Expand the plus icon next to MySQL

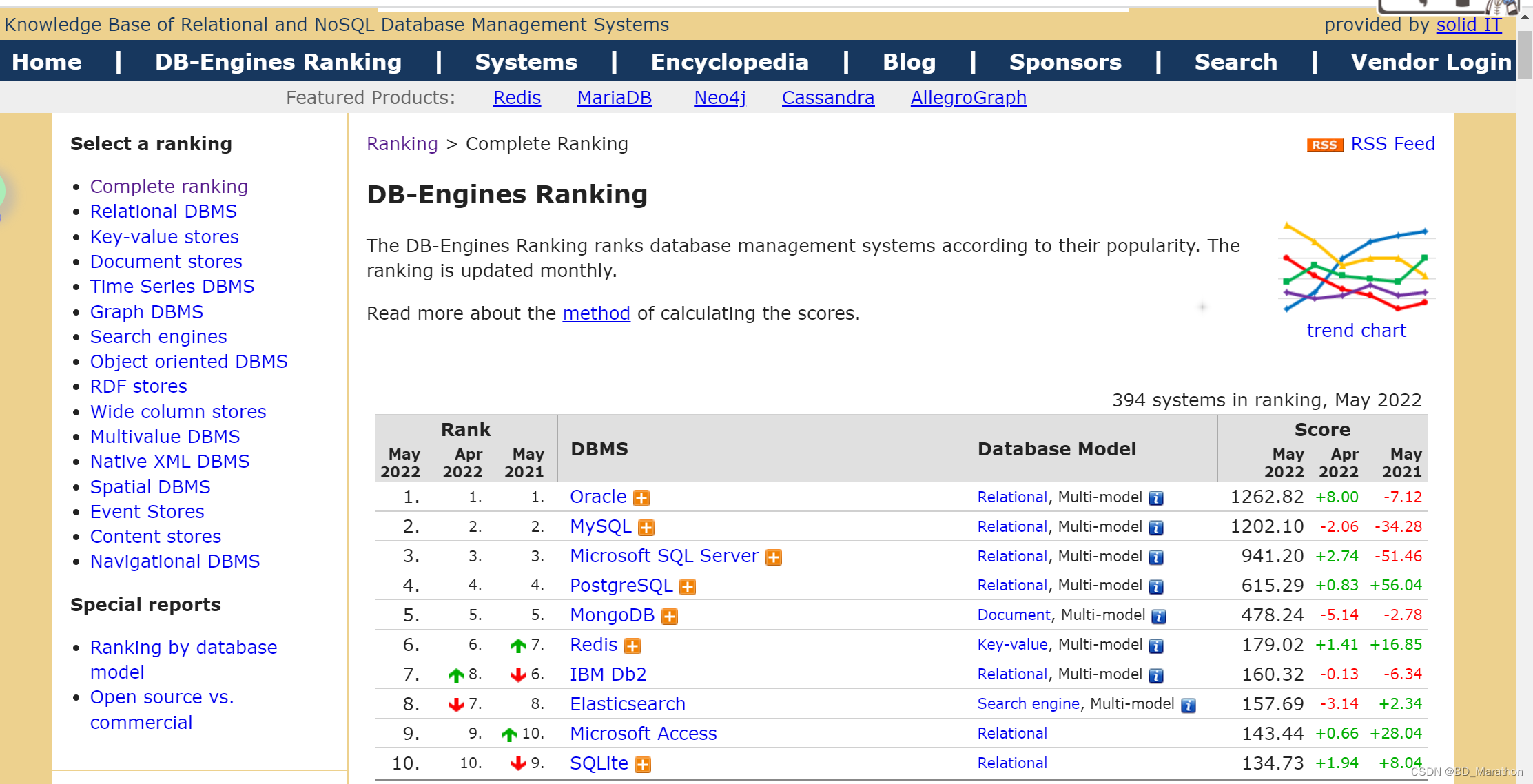tap(646, 528)
